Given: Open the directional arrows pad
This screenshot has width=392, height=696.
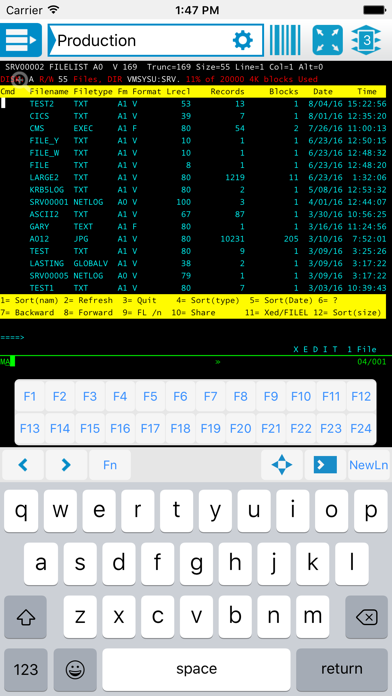Looking at the screenshot, I should [282, 465].
